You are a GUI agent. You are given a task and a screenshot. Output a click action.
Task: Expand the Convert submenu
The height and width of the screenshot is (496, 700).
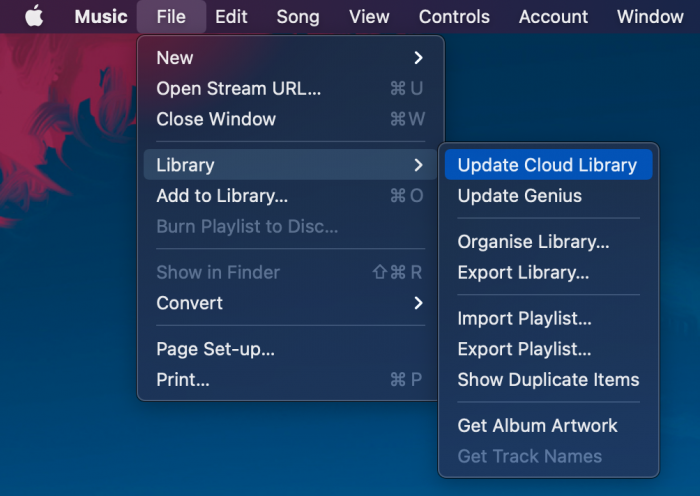coord(290,303)
